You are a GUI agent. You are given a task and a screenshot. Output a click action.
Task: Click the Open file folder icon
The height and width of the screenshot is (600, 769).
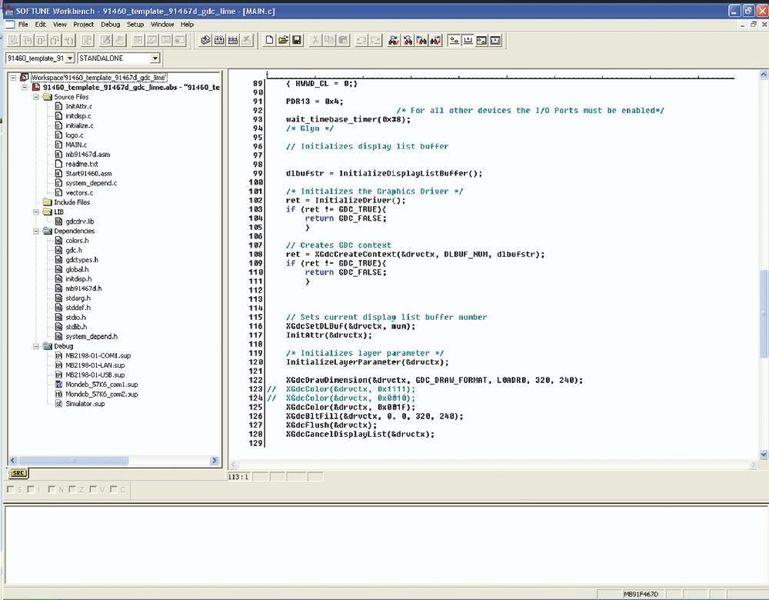pyautogui.click(x=283, y=40)
